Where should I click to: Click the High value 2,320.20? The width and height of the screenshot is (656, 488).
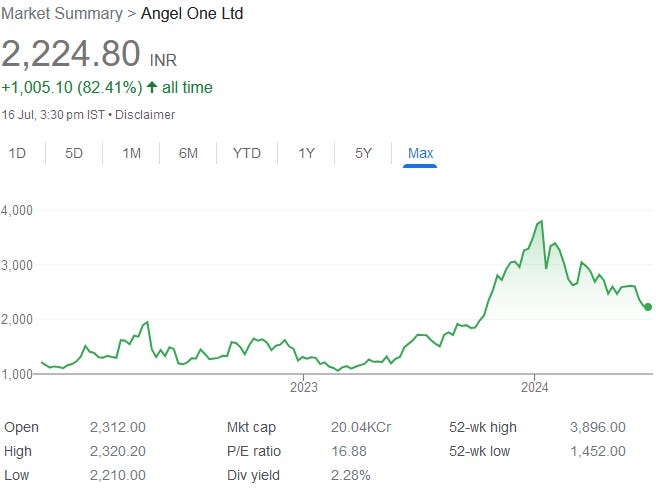click(118, 451)
